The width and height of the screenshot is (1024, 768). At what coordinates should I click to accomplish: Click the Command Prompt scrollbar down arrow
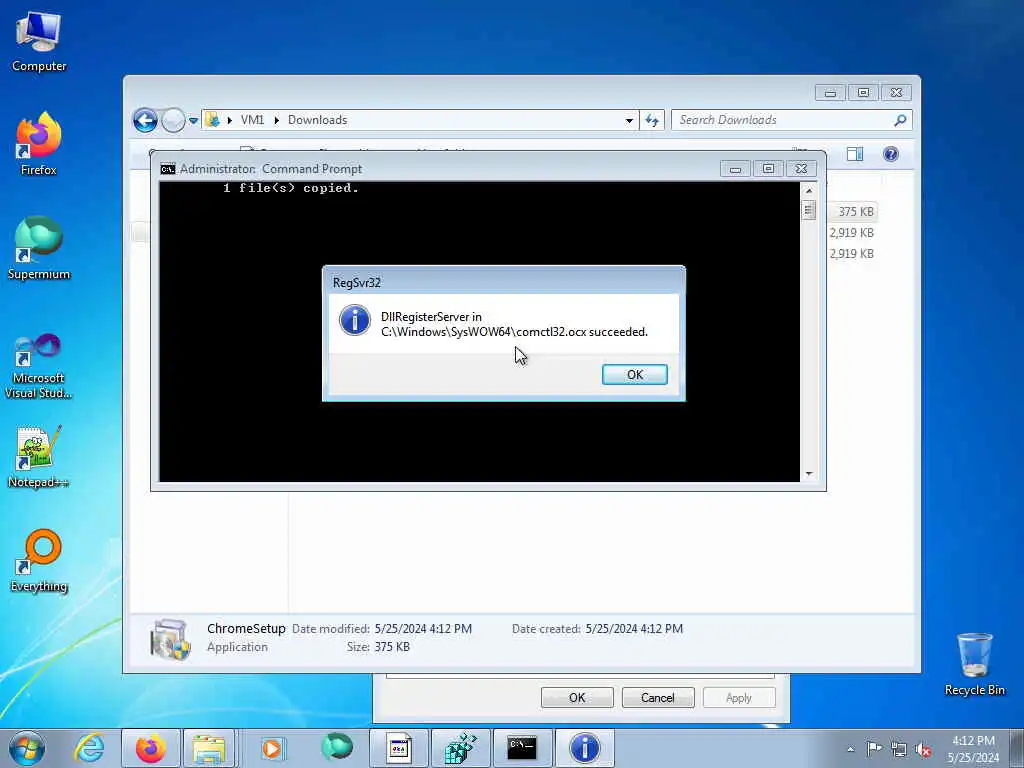point(808,473)
